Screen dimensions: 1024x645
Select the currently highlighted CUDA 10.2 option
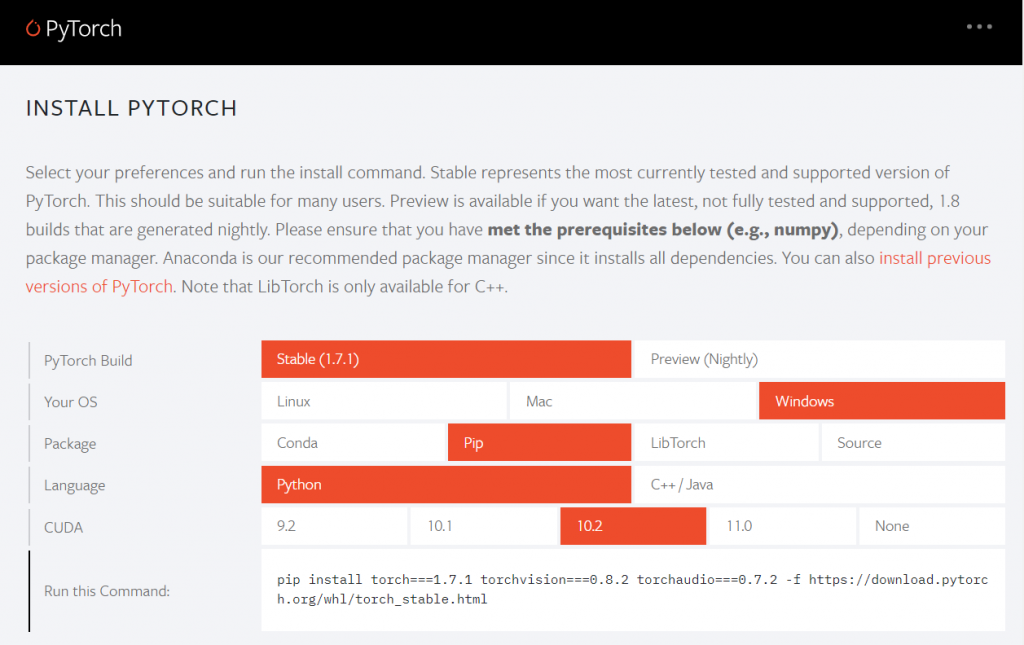coord(632,526)
